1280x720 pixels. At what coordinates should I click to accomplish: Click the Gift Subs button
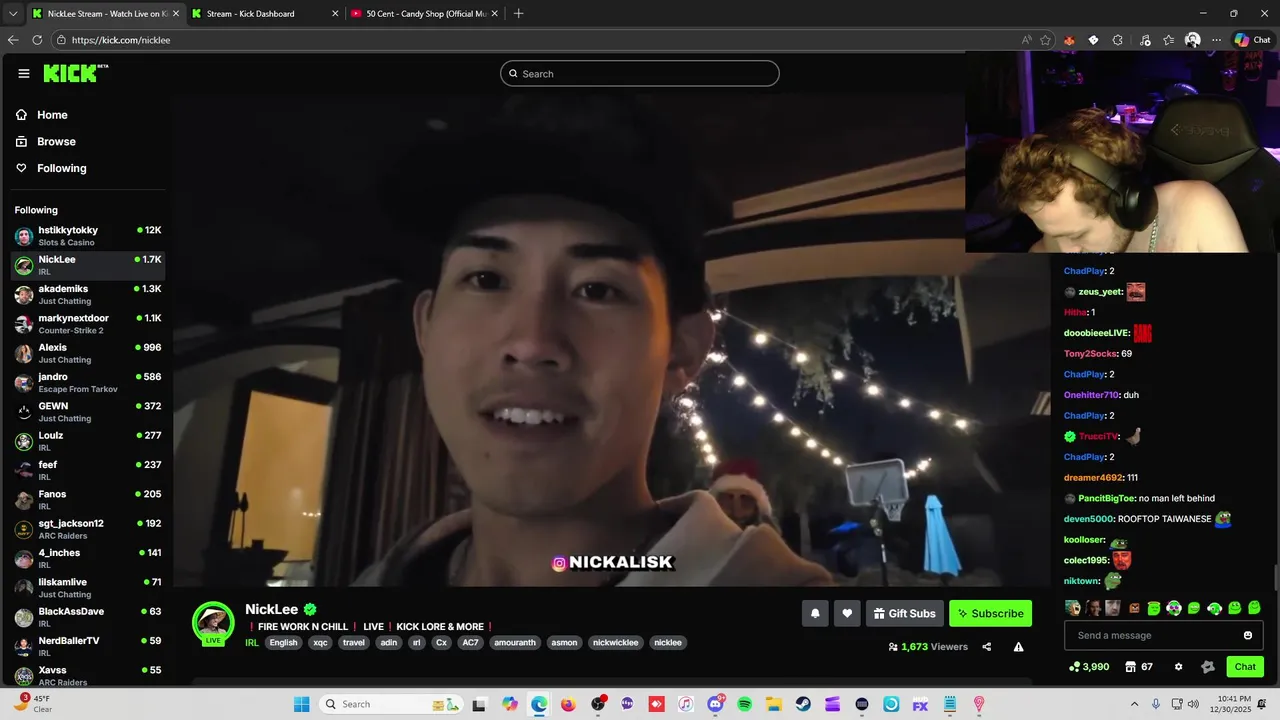click(904, 613)
